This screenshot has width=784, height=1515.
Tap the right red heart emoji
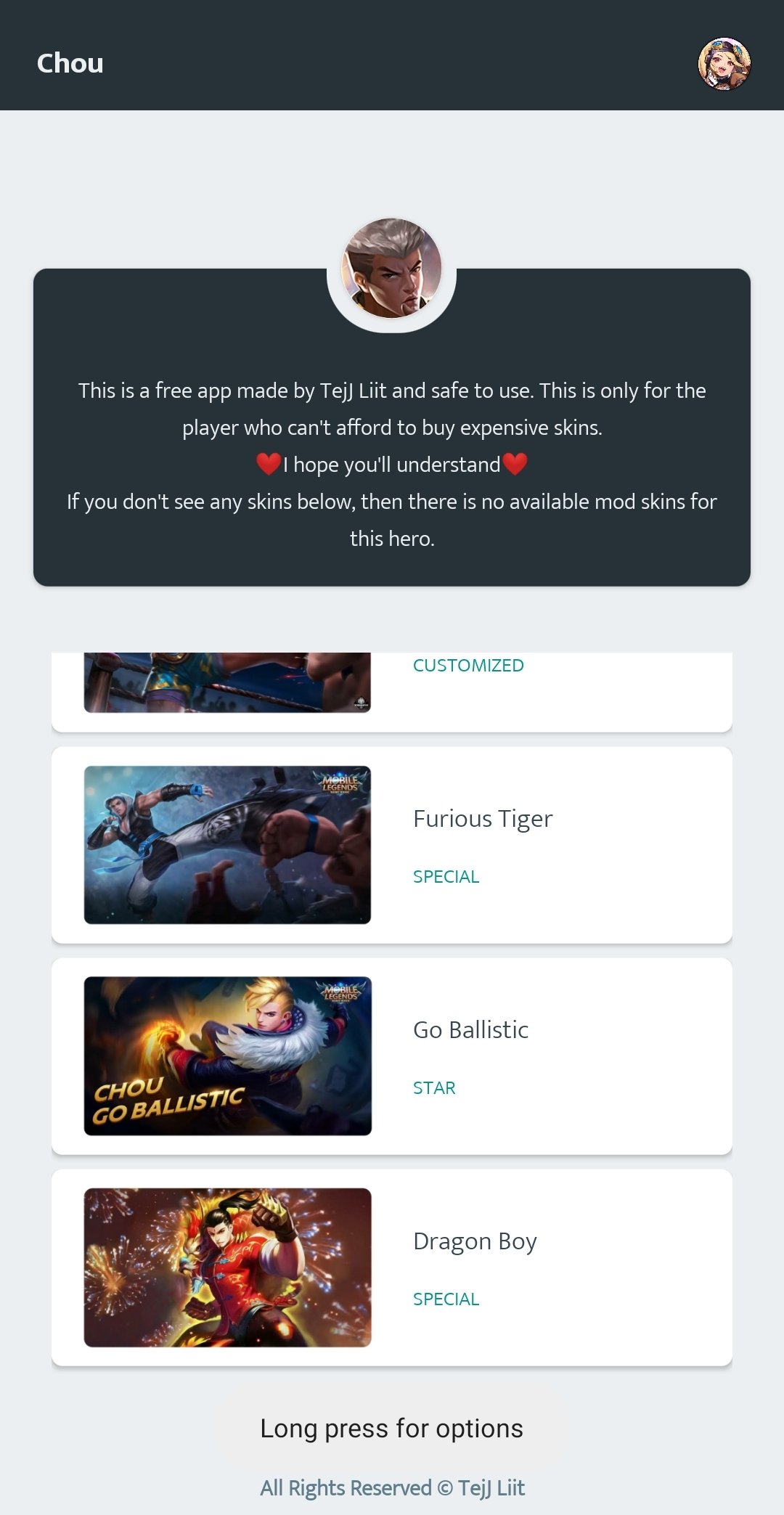[x=515, y=464]
